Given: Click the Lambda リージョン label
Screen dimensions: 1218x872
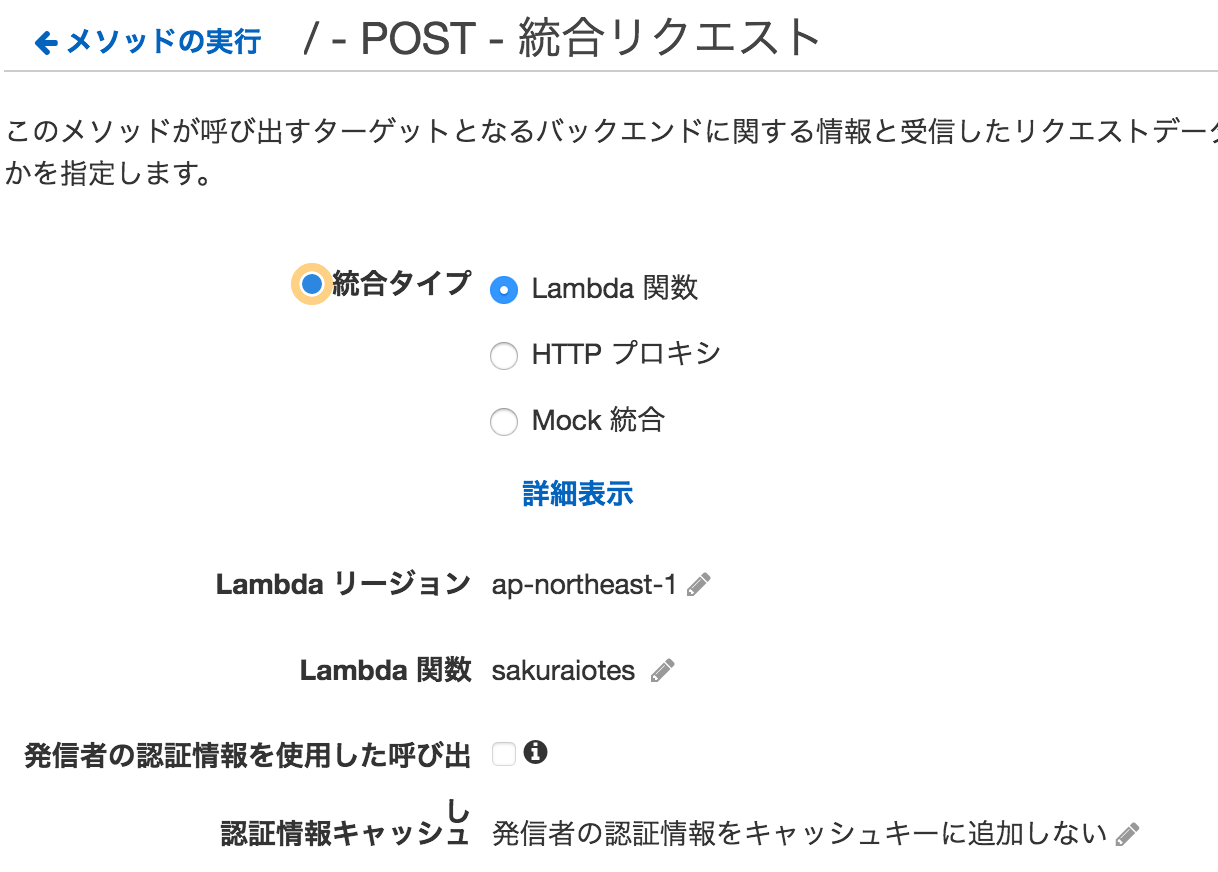Looking at the screenshot, I should click(x=343, y=585).
